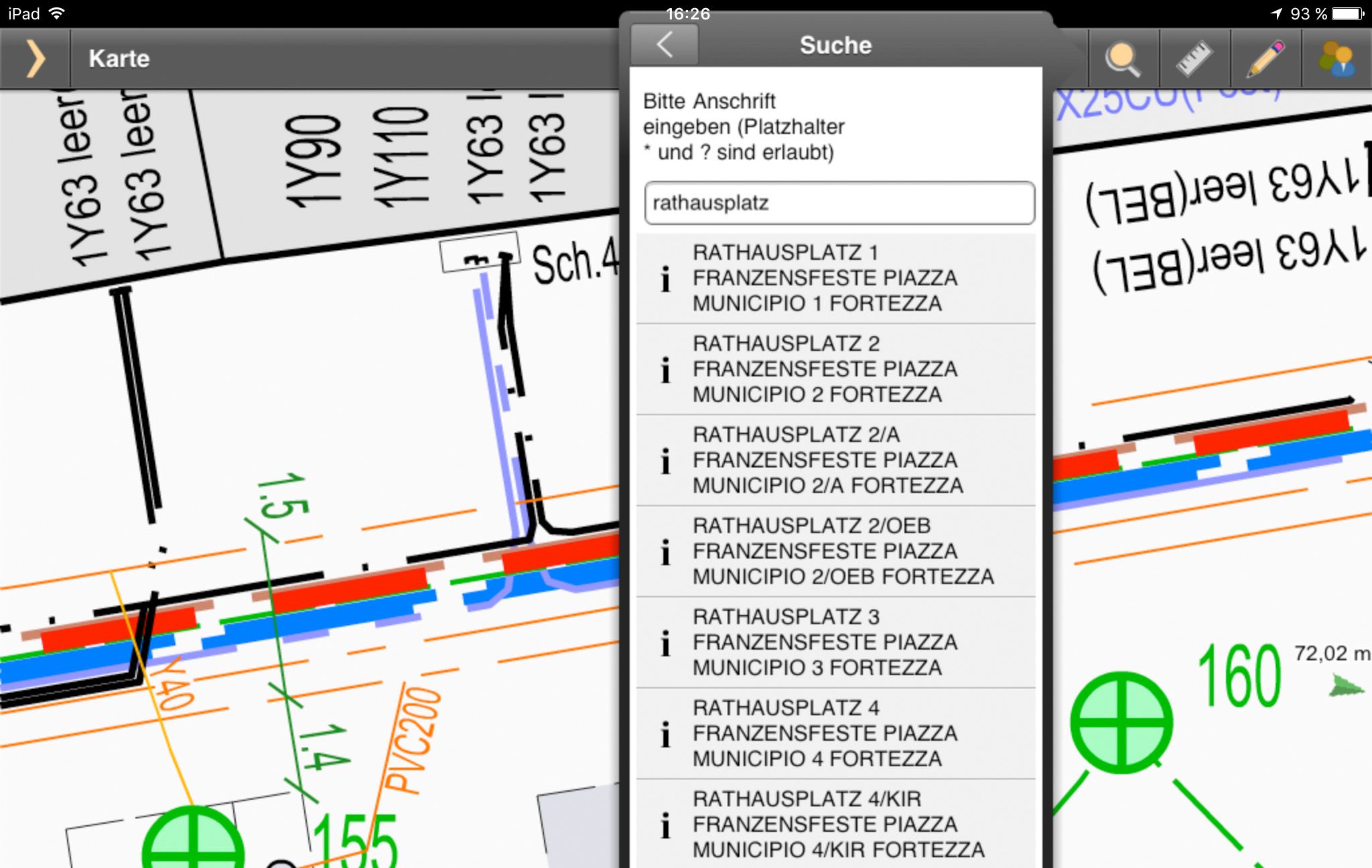Image resolution: width=1372 pixels, height=868 pixels.
Task: Tap the battery indicator in status bar
Action: point(1348,13)
